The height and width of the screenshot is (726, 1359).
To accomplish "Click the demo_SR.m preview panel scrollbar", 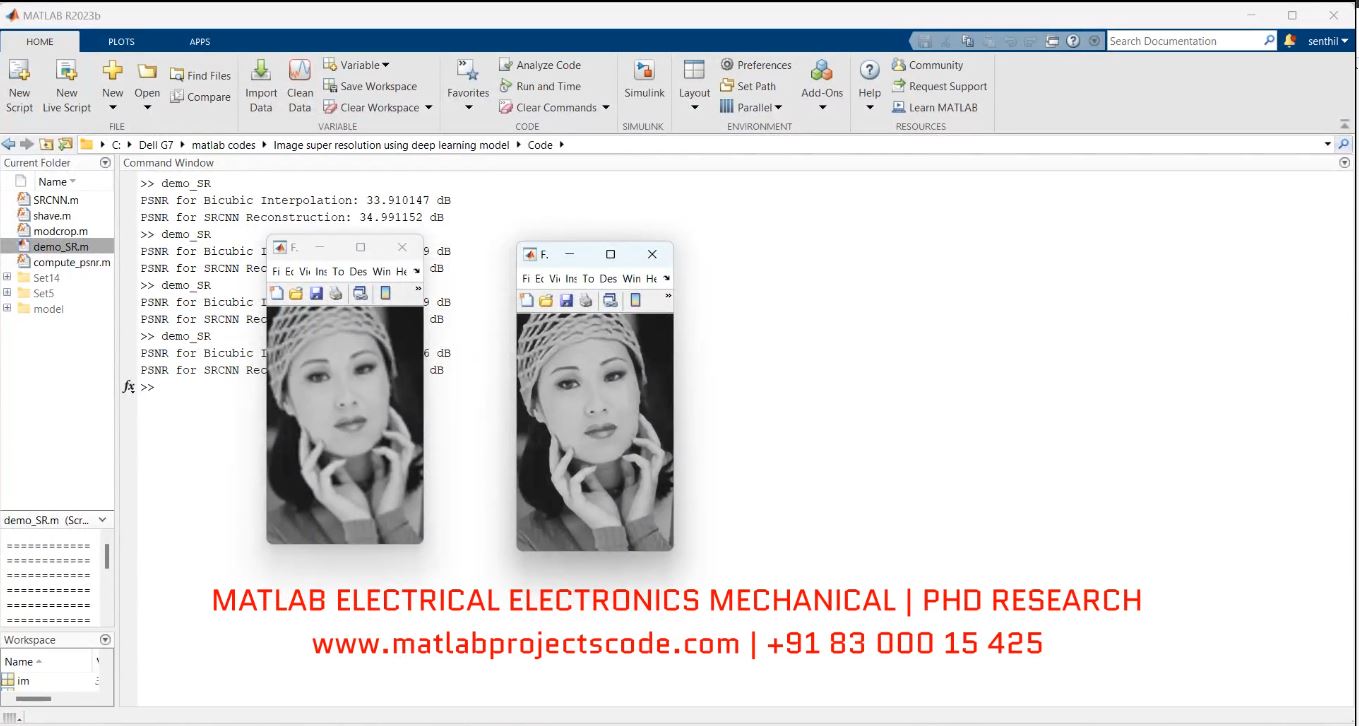I will coord(107,558).
